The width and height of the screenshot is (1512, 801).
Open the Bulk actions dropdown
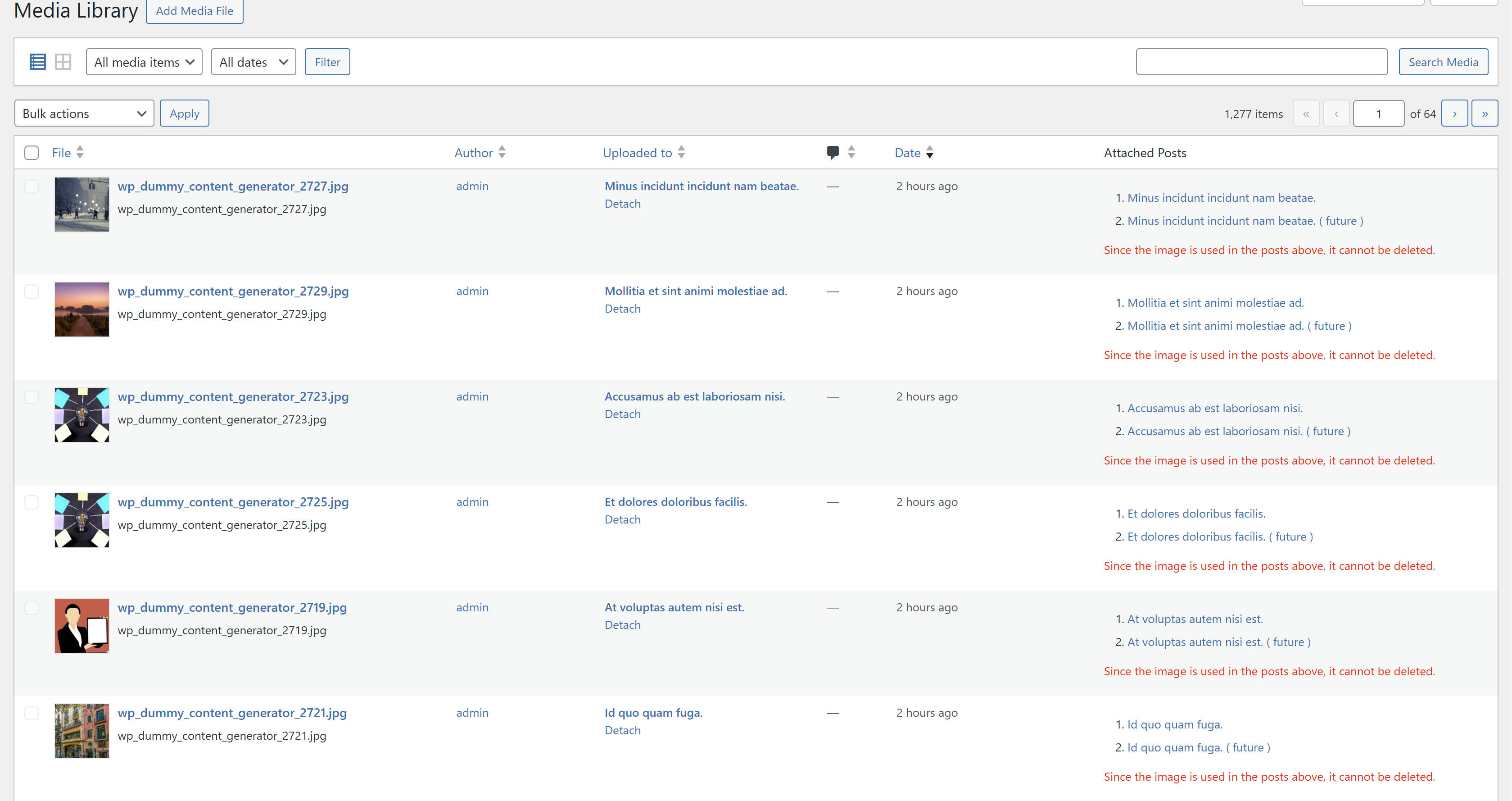(84, 114)
